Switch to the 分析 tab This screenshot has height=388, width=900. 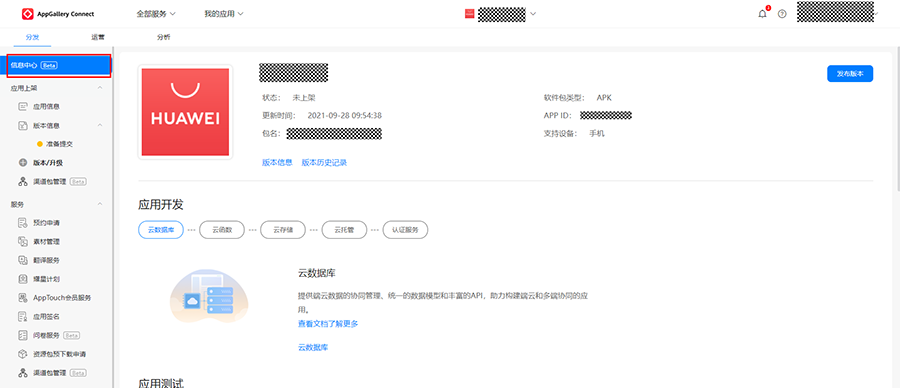(x=164, y=37)
